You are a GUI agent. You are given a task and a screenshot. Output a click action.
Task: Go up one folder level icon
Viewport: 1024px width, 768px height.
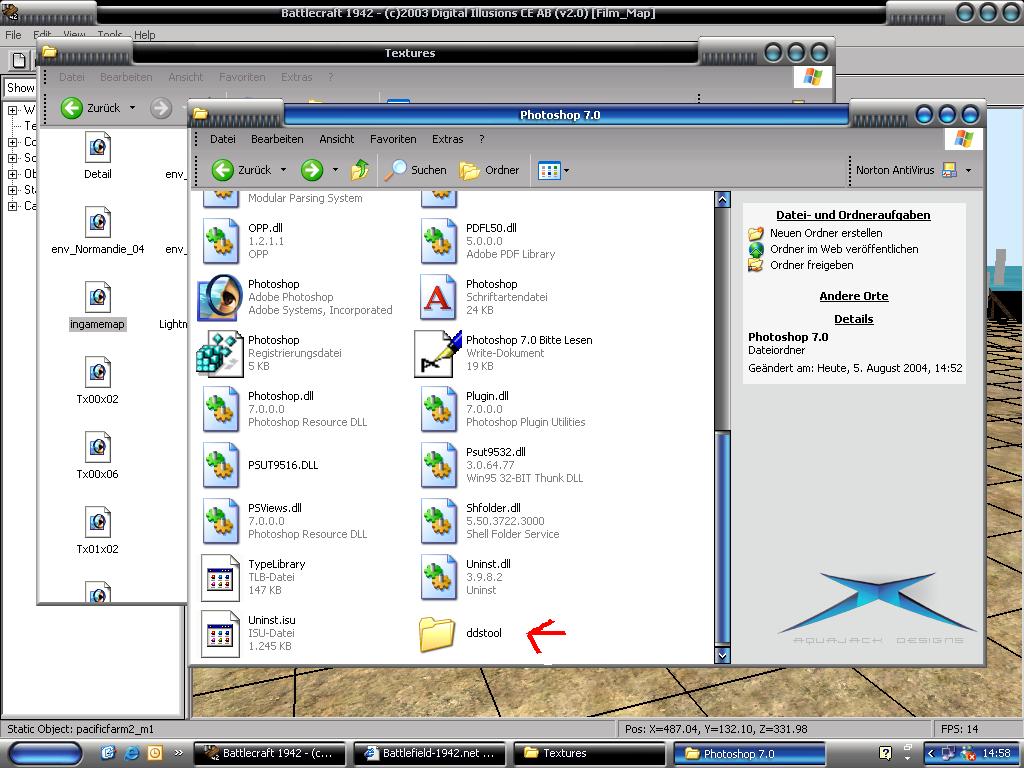(x=359, y=170)
